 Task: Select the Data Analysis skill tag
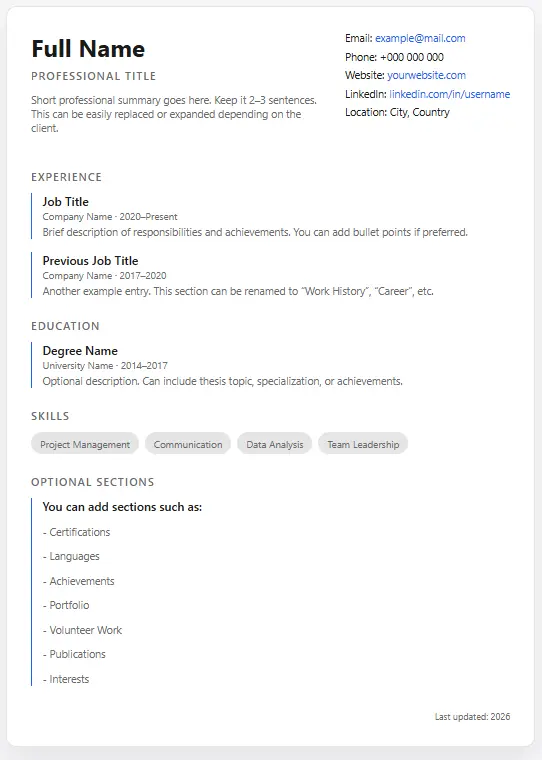click(x=274, y=444)
